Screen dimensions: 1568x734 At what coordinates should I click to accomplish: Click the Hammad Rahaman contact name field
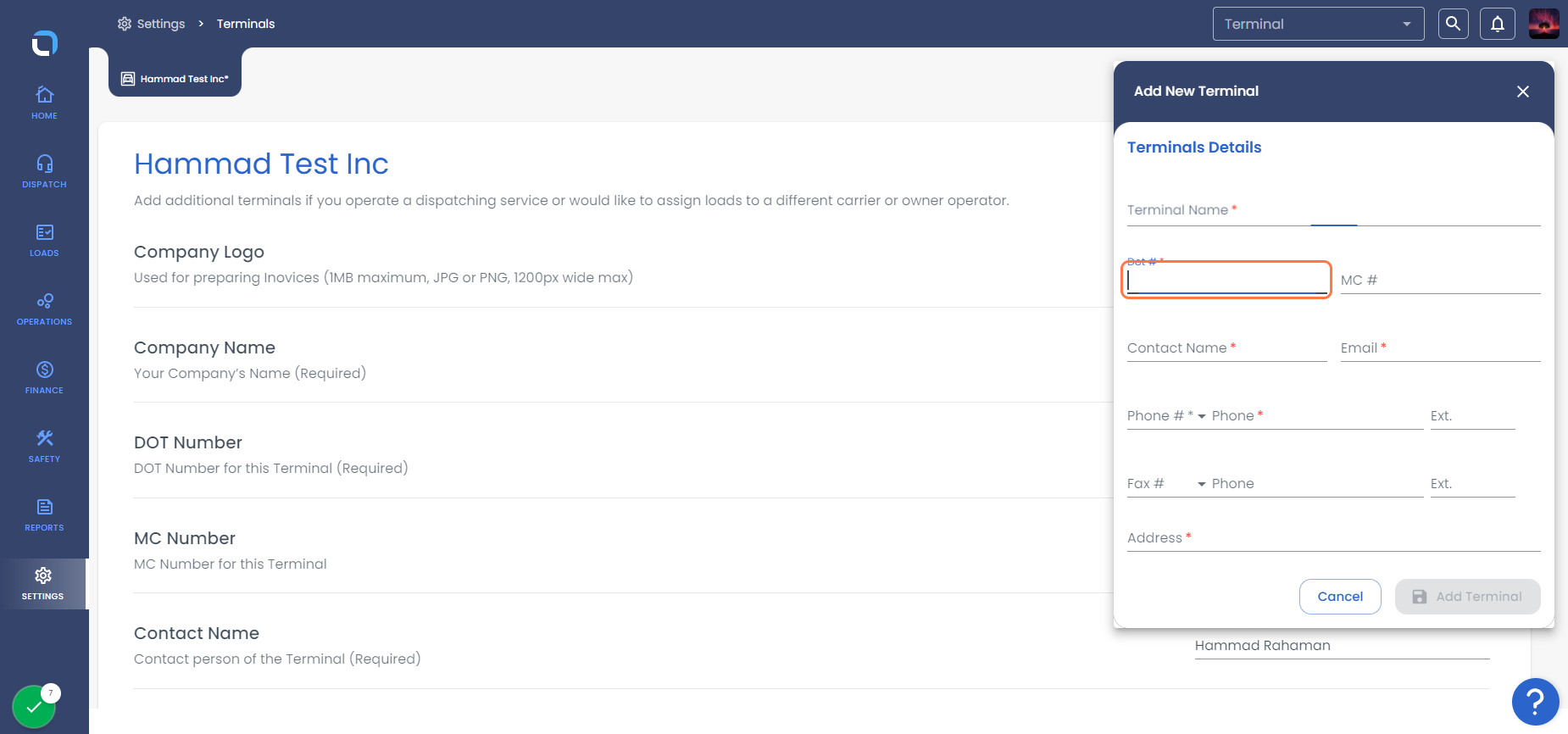click(1342, 646)
